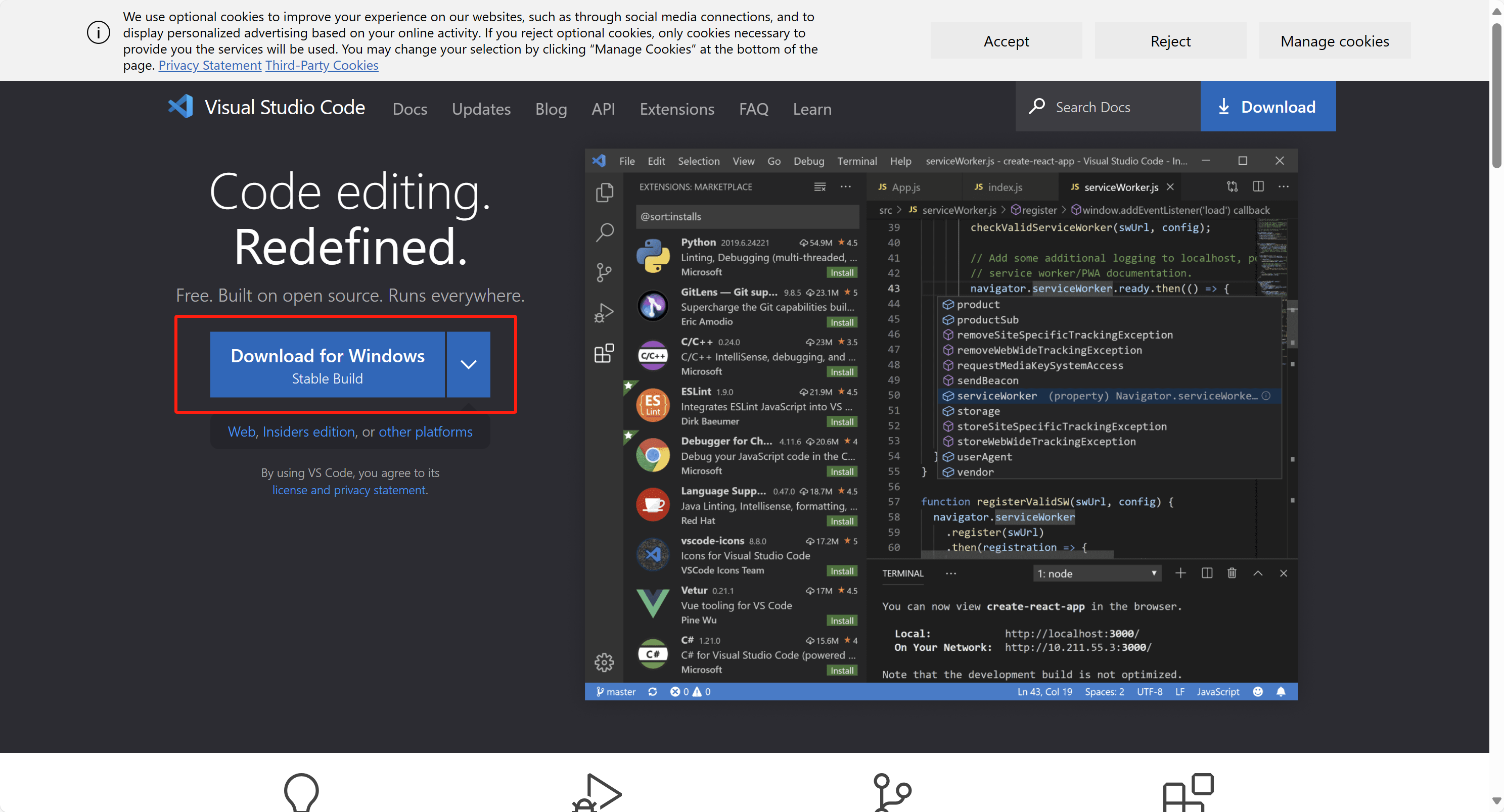This screenshot has width=1504, height=812.
Task: Click the extensions feature icon below the hero
Action: (x=1188, y=792)
